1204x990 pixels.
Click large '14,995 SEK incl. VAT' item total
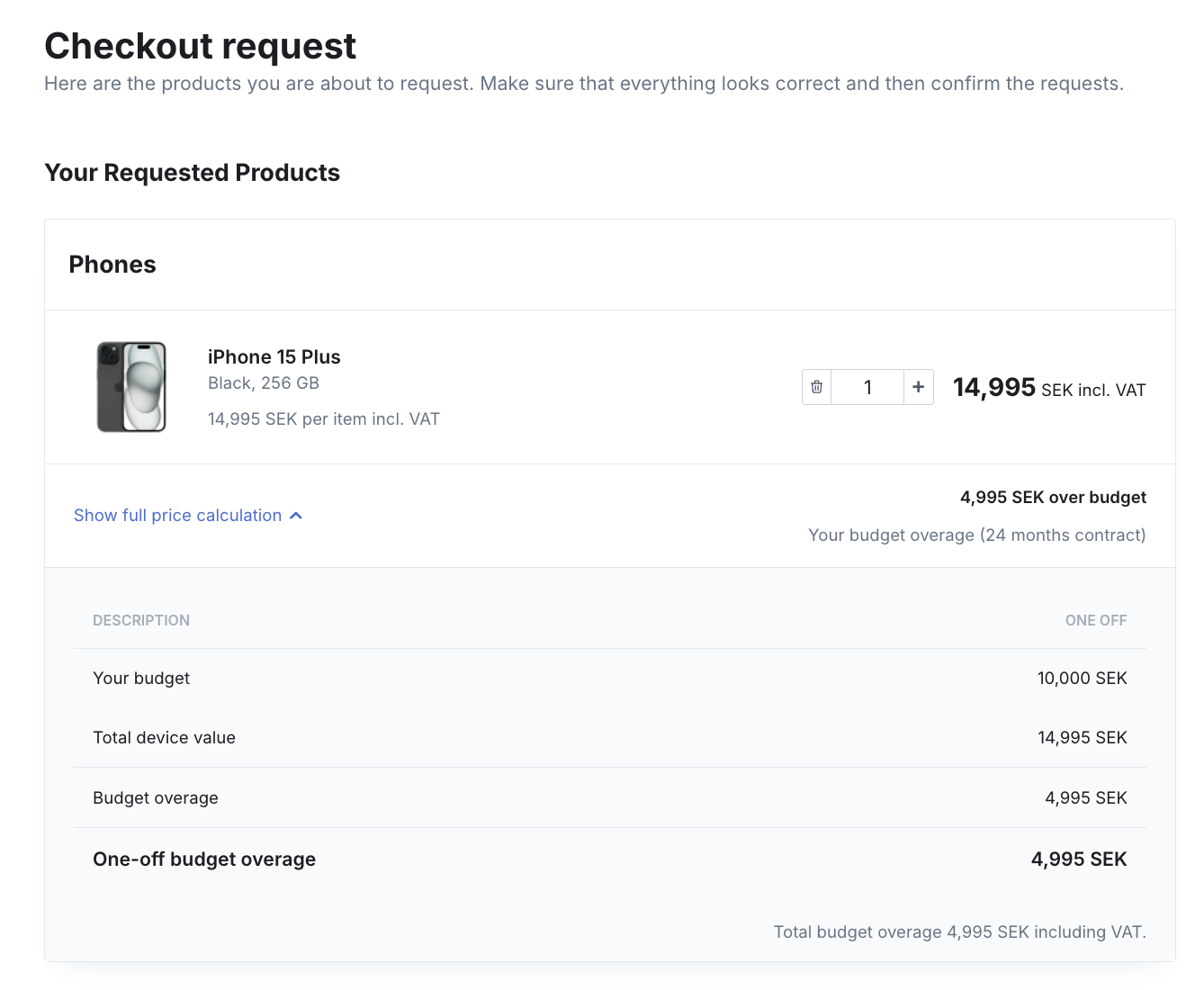click(x=1049, y=388)
